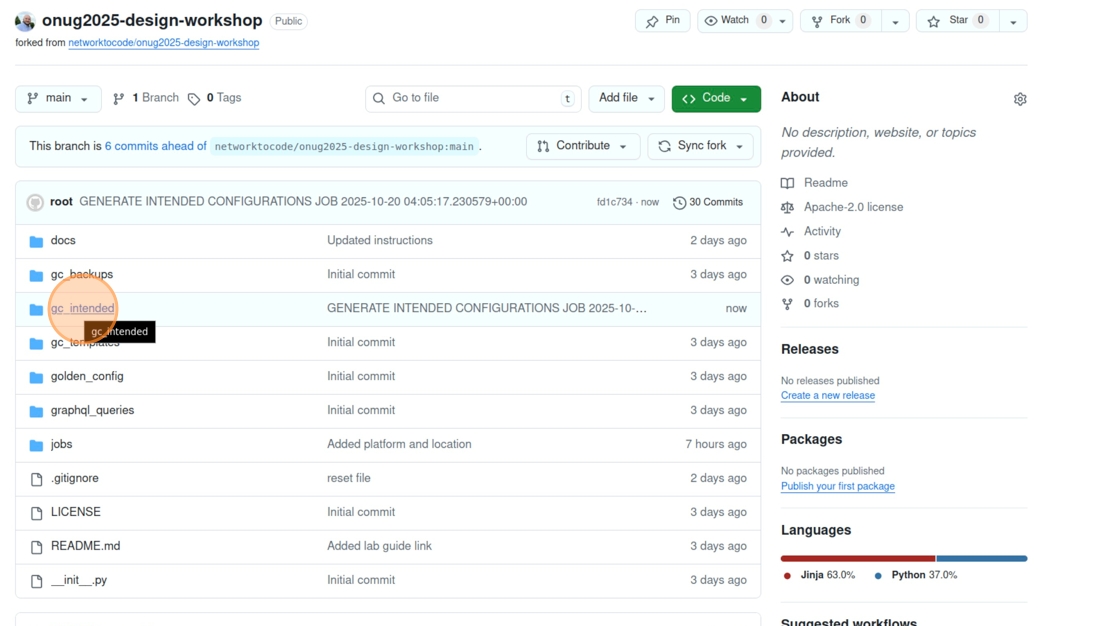
Task: Click Publish your first package
Action: coord(838,487)
